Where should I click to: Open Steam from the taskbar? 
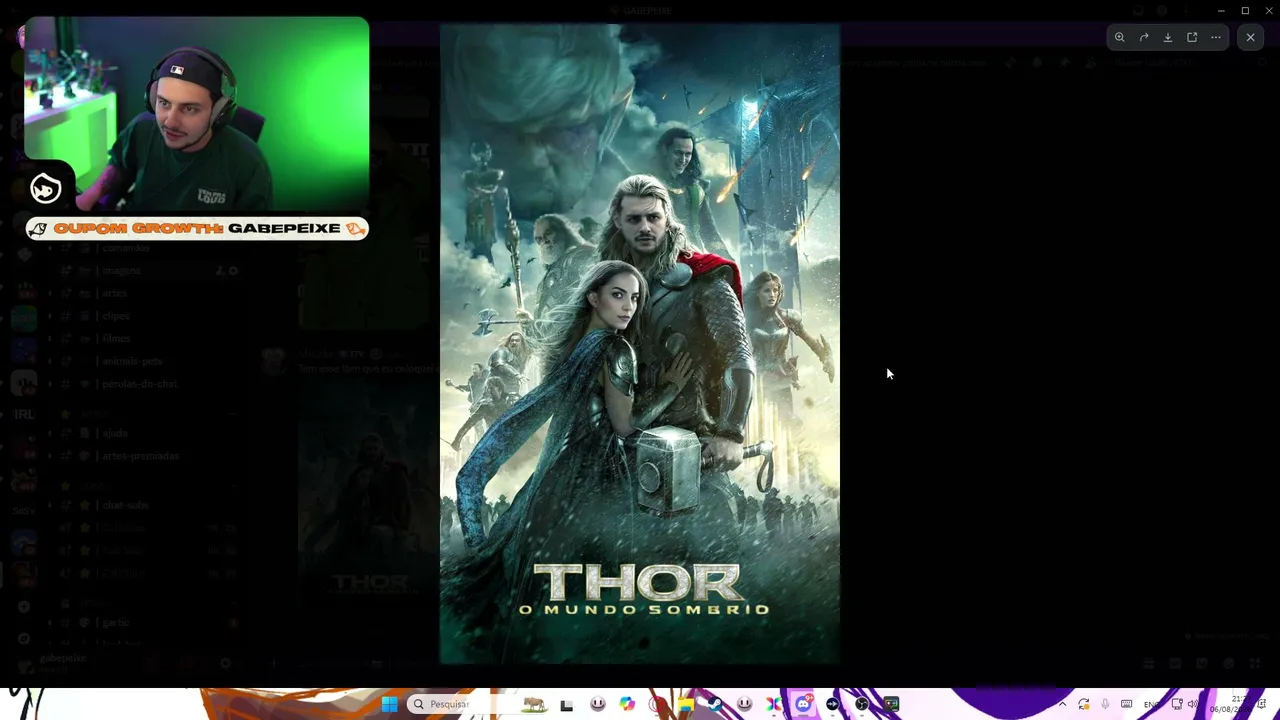click(x=715, y=704)
